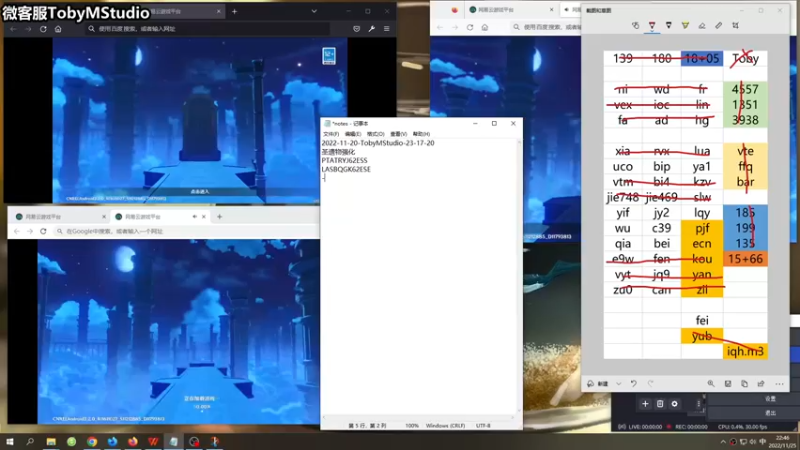800x450 pixels.
Task: Open OBS Studio from taskbar
Action: point(194,441)
